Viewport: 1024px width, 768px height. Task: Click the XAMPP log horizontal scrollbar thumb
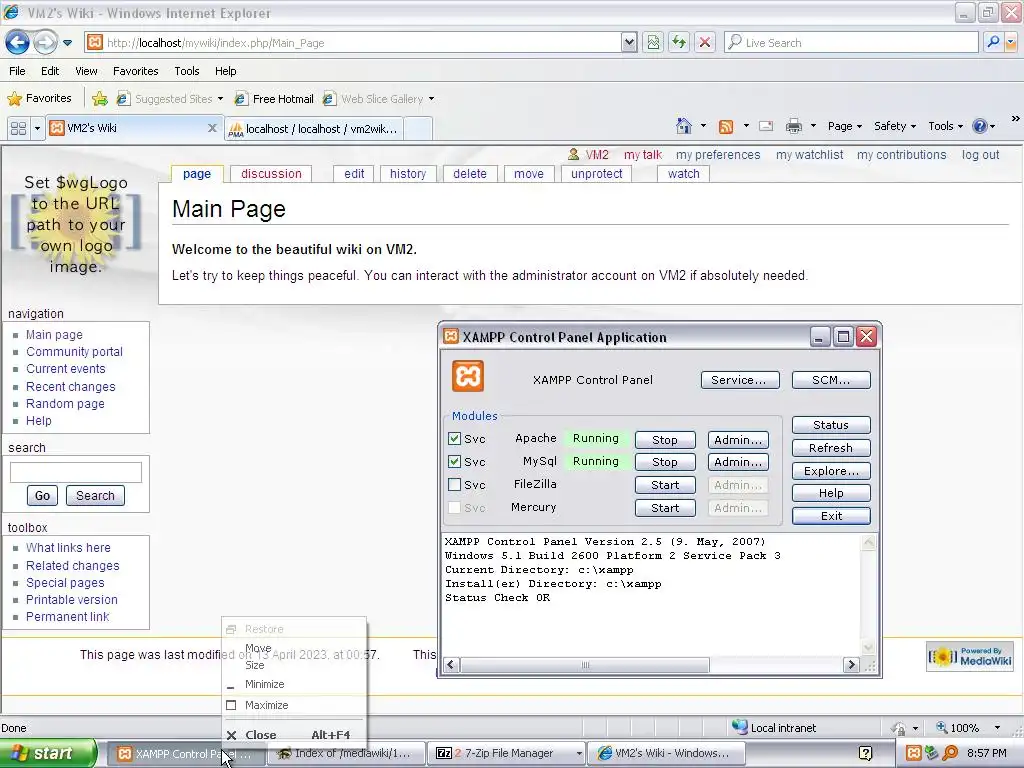coord(585,665)
